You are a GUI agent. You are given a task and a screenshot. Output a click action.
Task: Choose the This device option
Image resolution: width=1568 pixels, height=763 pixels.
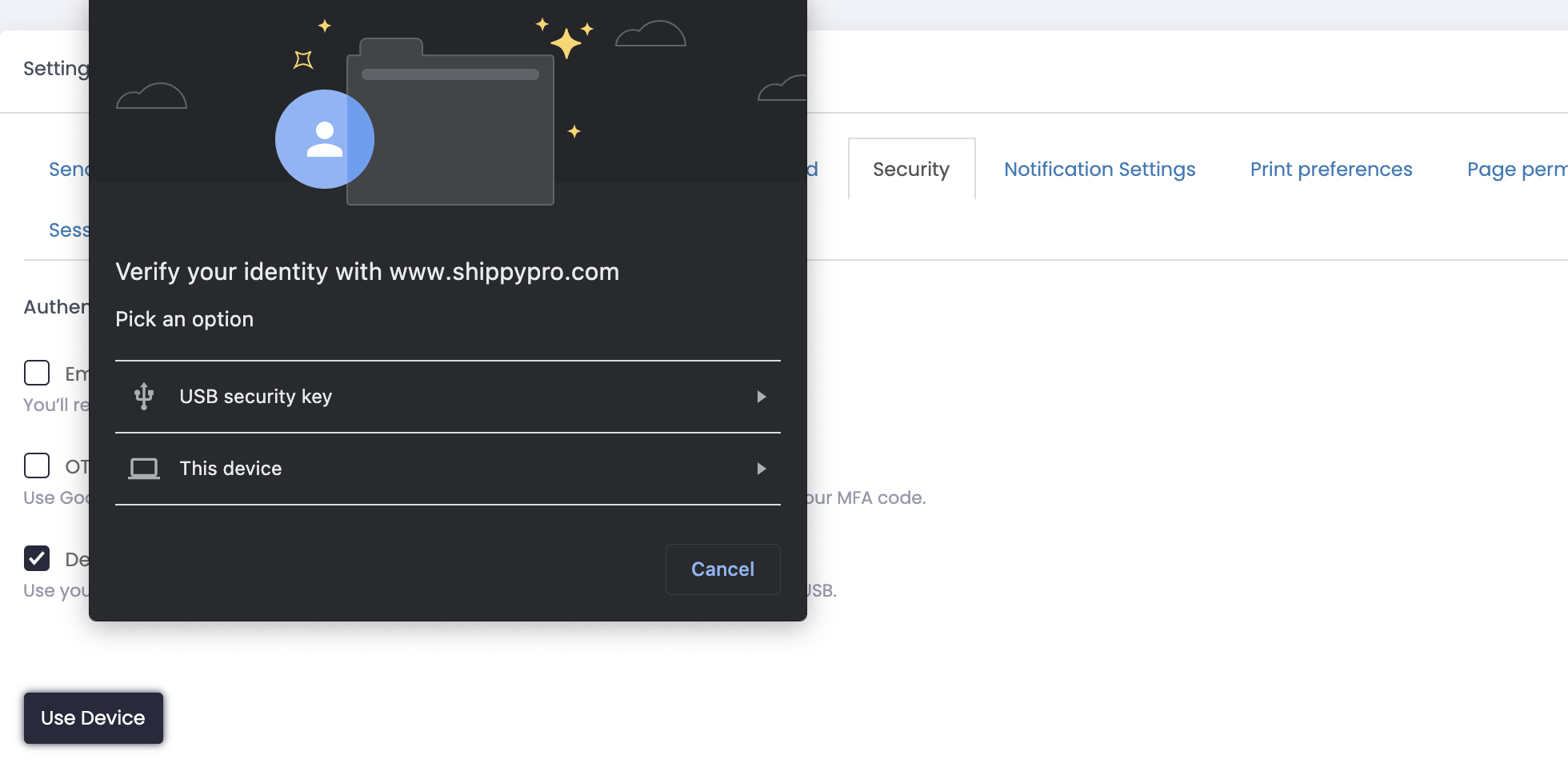point(448,469)
